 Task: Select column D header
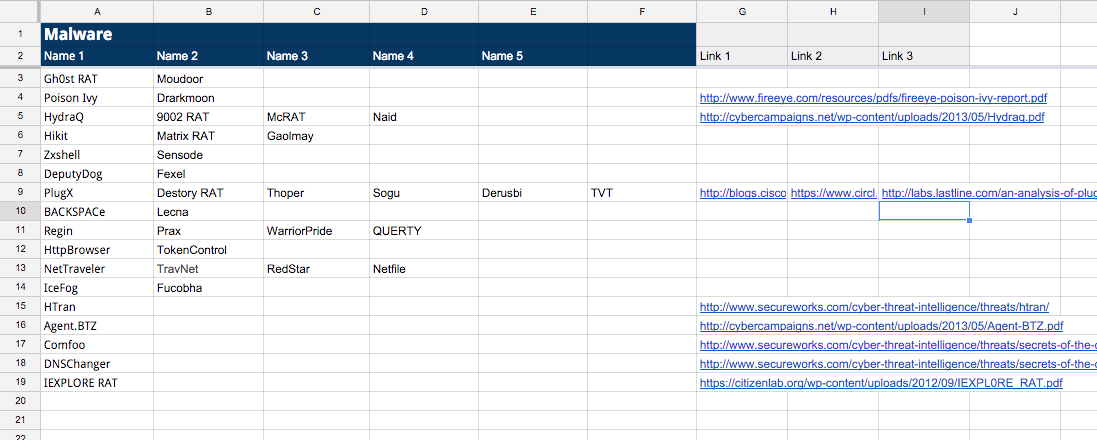pos(424,11)
